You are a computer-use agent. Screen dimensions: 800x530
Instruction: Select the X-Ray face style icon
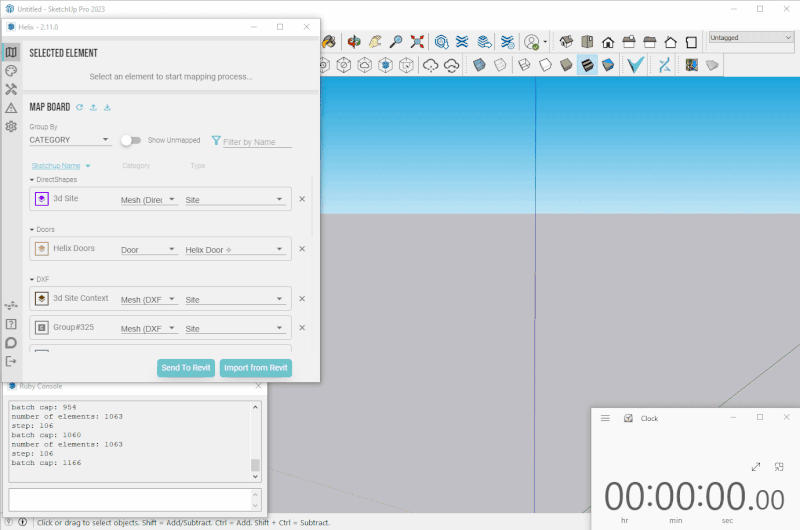[479, 65]
